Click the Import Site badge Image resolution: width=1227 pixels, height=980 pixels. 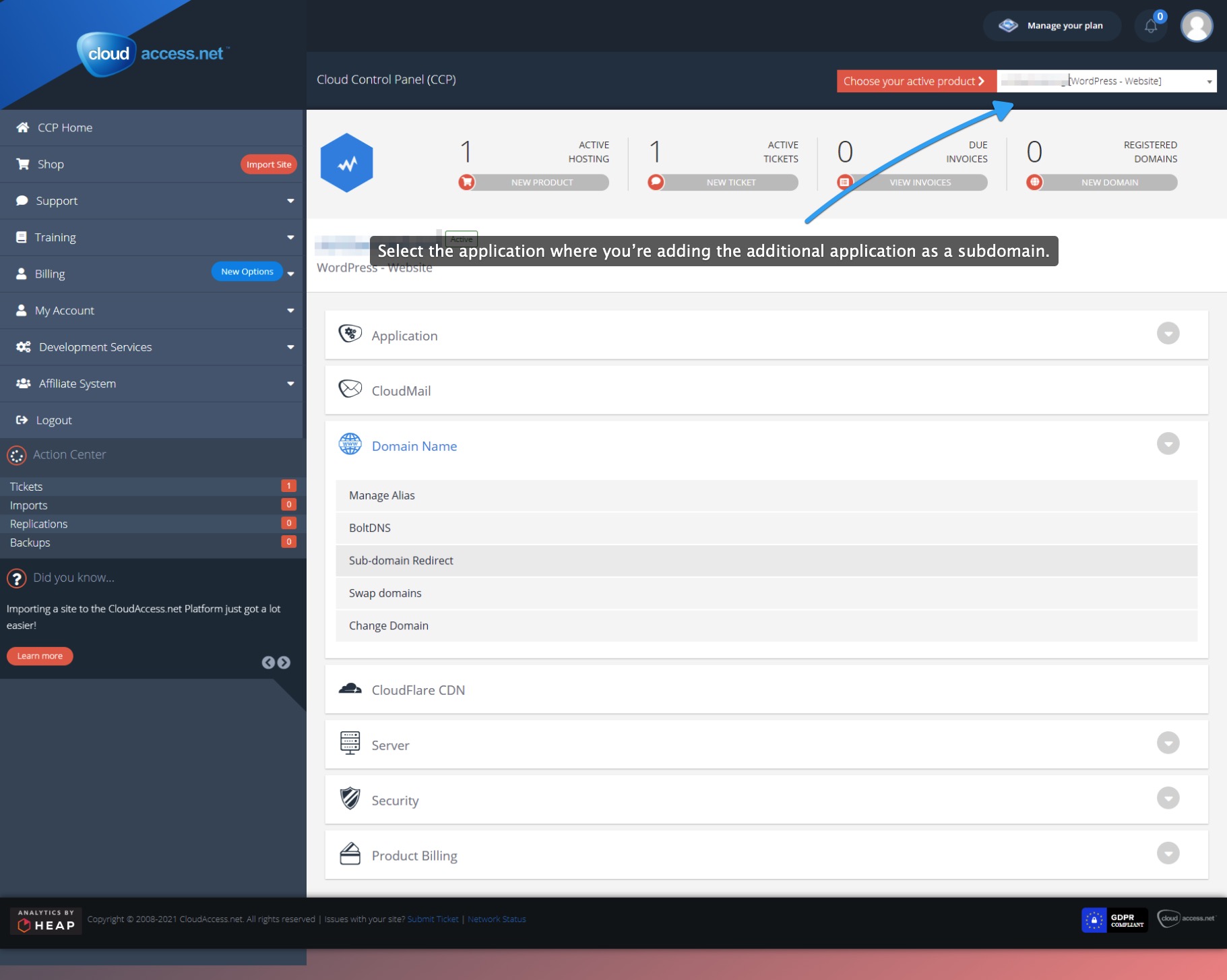pos(269,164)
